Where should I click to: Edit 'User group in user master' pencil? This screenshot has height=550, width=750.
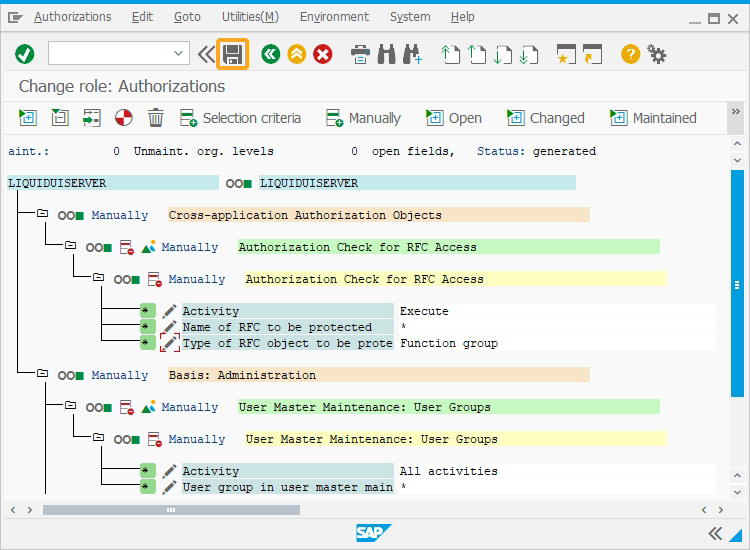[x=169, y=487]
